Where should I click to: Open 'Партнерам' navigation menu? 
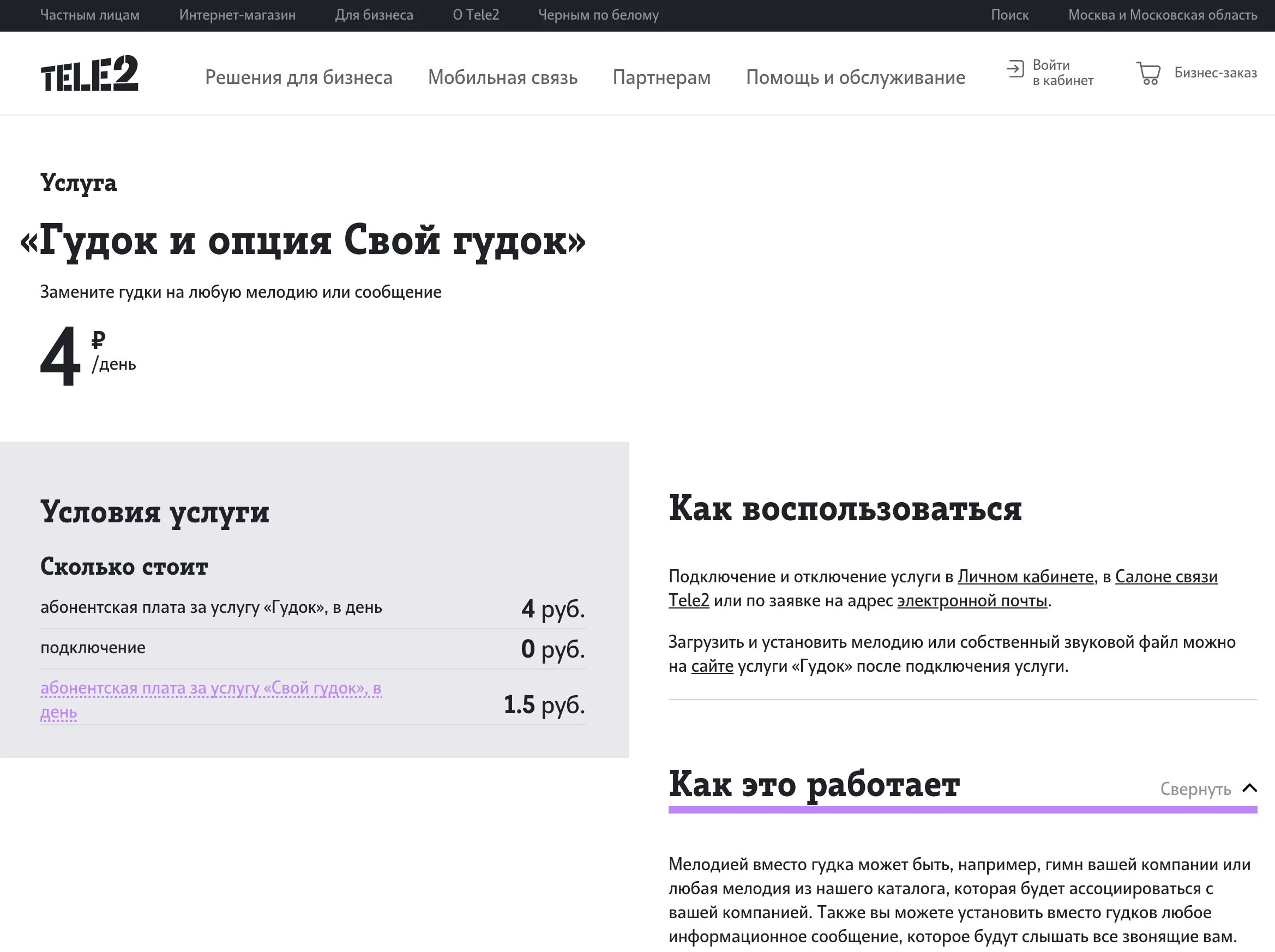pyautogui.click(x=661, y=77)
